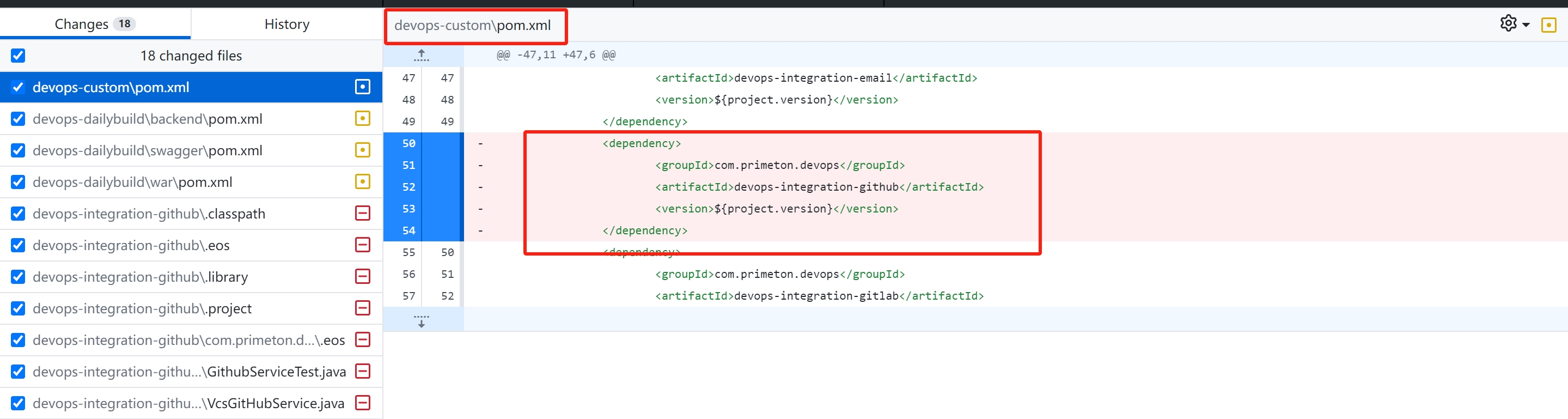Image resolution: width=1568 pixels, height=419 pixels.
Task: Select devops-integration-github\.library file
Action: [191, 277]
